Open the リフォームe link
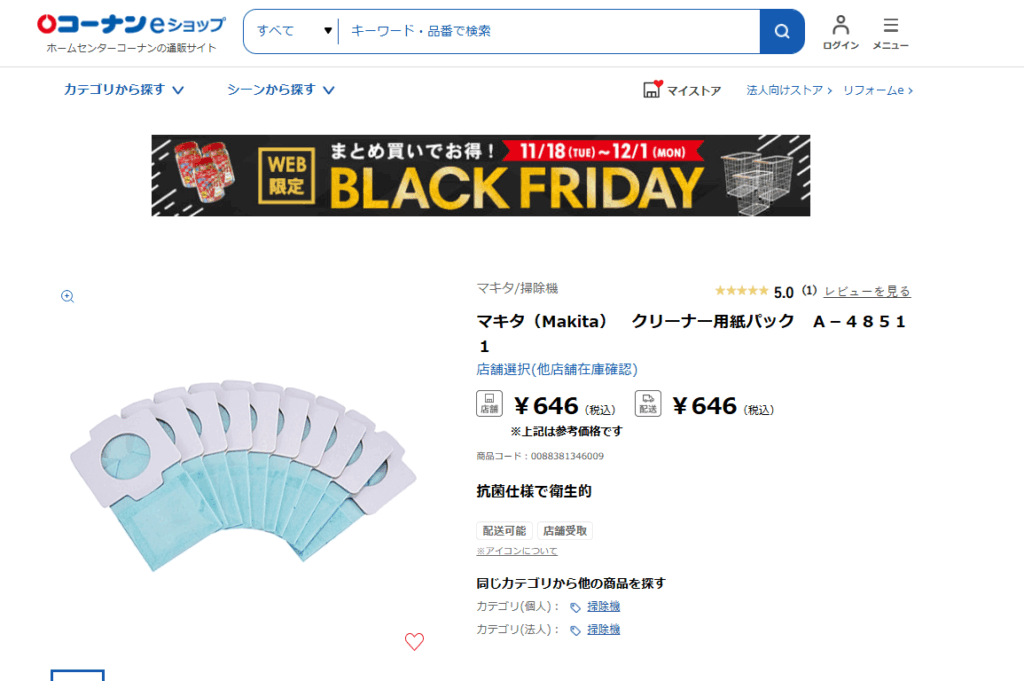Image resolution: width=1024 pixels, height=681 pixels. point(877,90)
